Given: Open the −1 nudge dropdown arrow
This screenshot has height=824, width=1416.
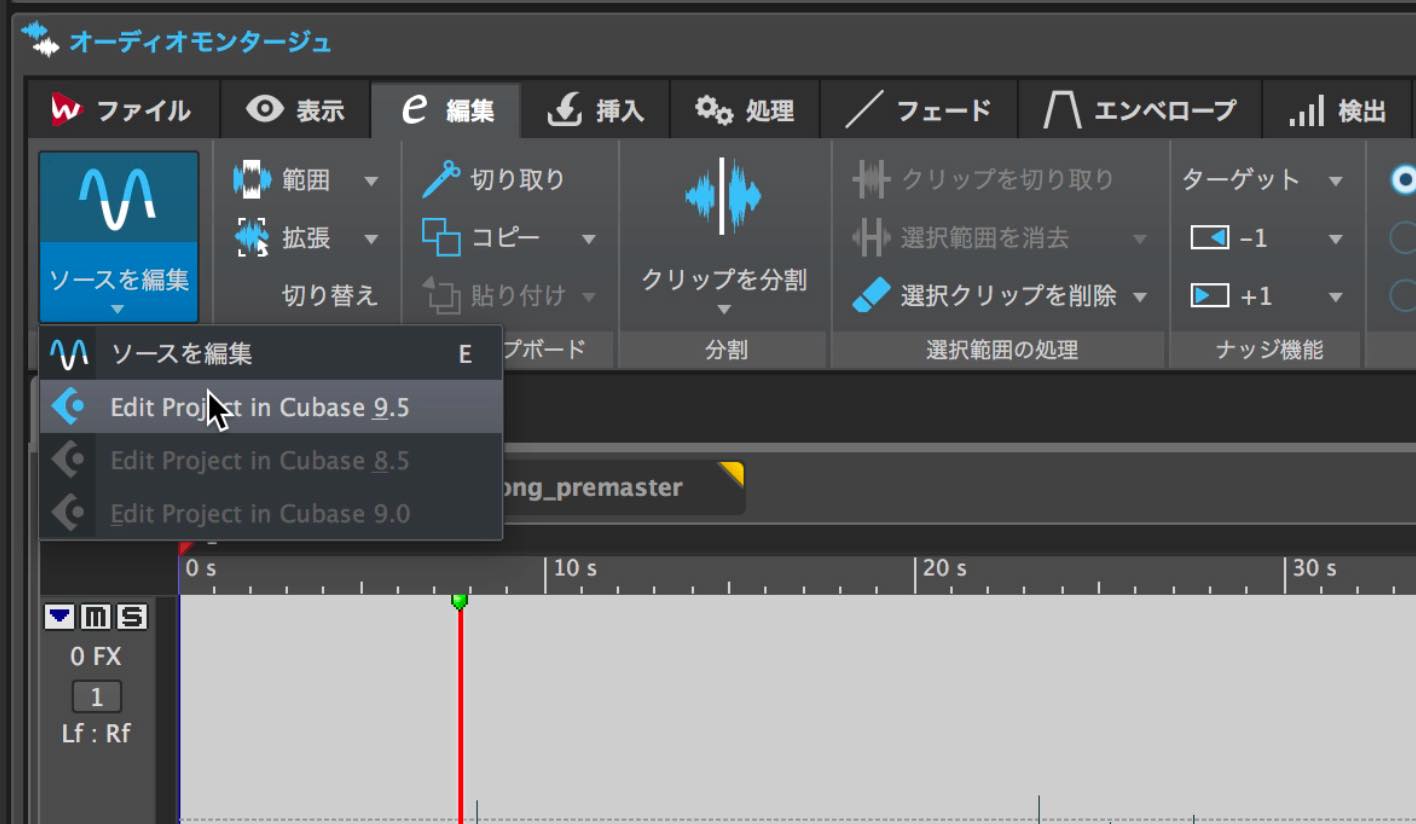Looking at the screenshot, I should [x=1335, y=239].
